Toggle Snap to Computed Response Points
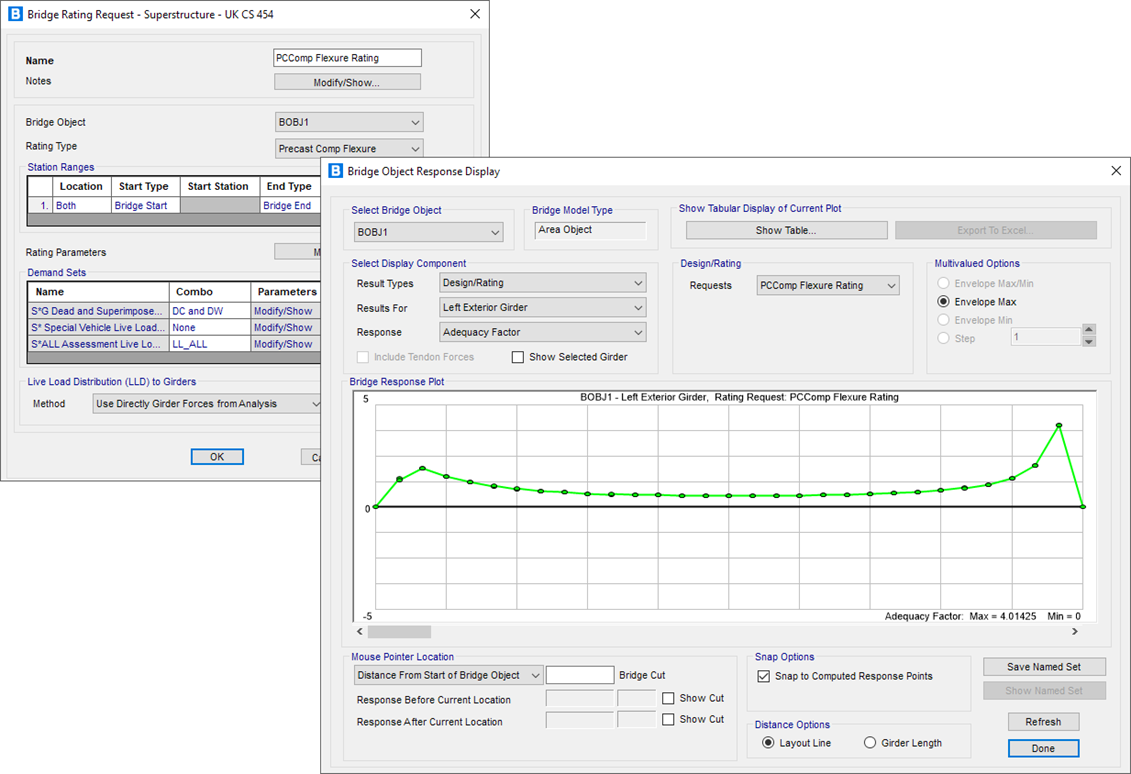This screenshot has height=774, width=1131. [765, 676]
